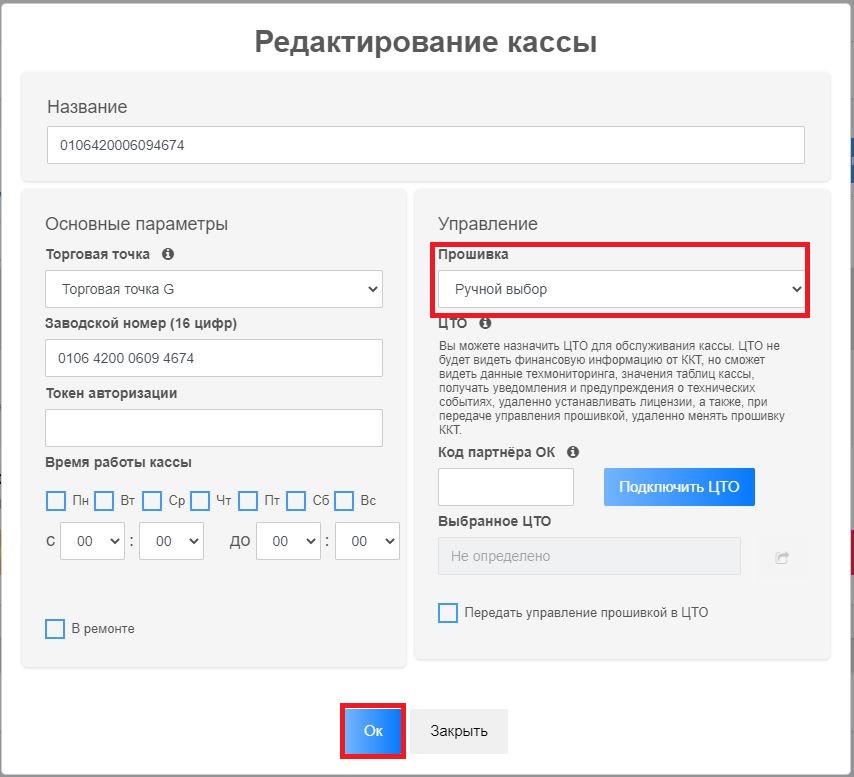Click the Закрыть button

(459, 731)
